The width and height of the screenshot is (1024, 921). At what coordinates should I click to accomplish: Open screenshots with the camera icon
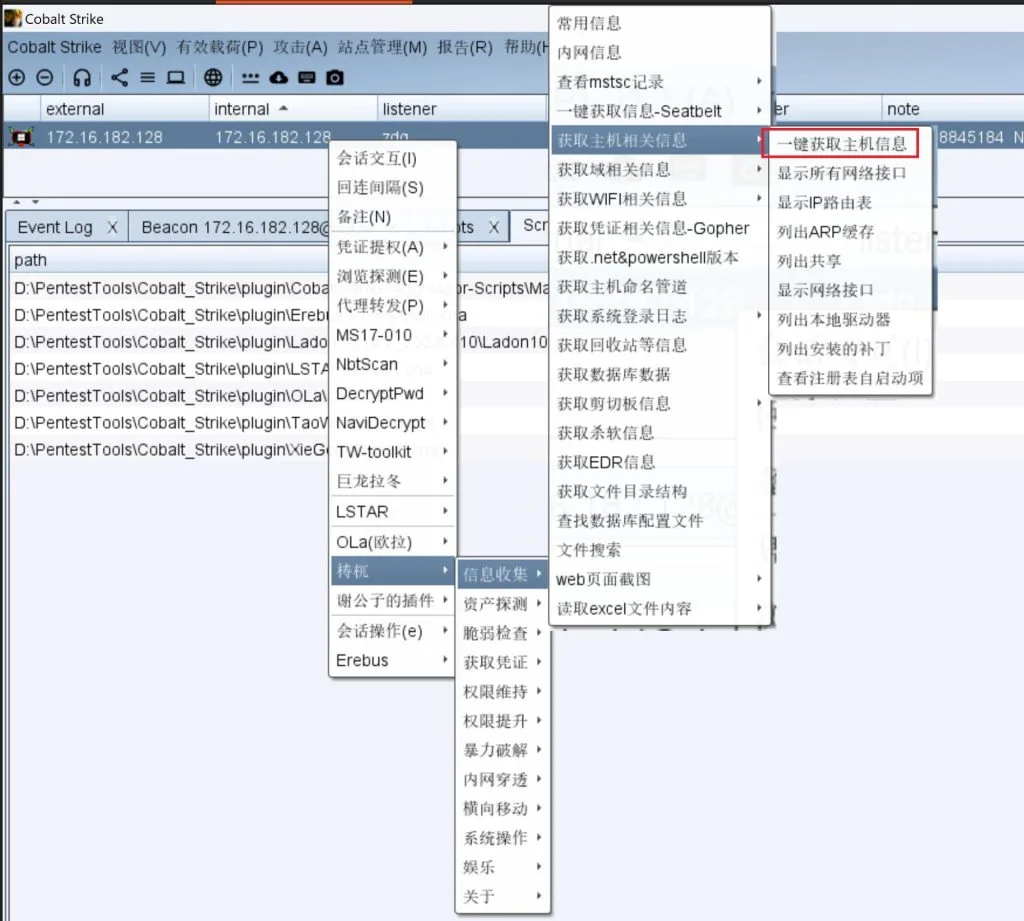click(x=335, y=78)
